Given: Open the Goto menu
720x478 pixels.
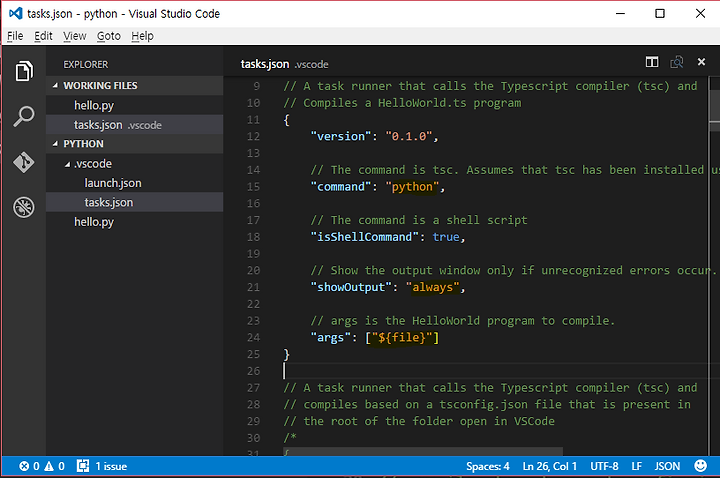Looking at the screenshot, I should pos(108,36).
